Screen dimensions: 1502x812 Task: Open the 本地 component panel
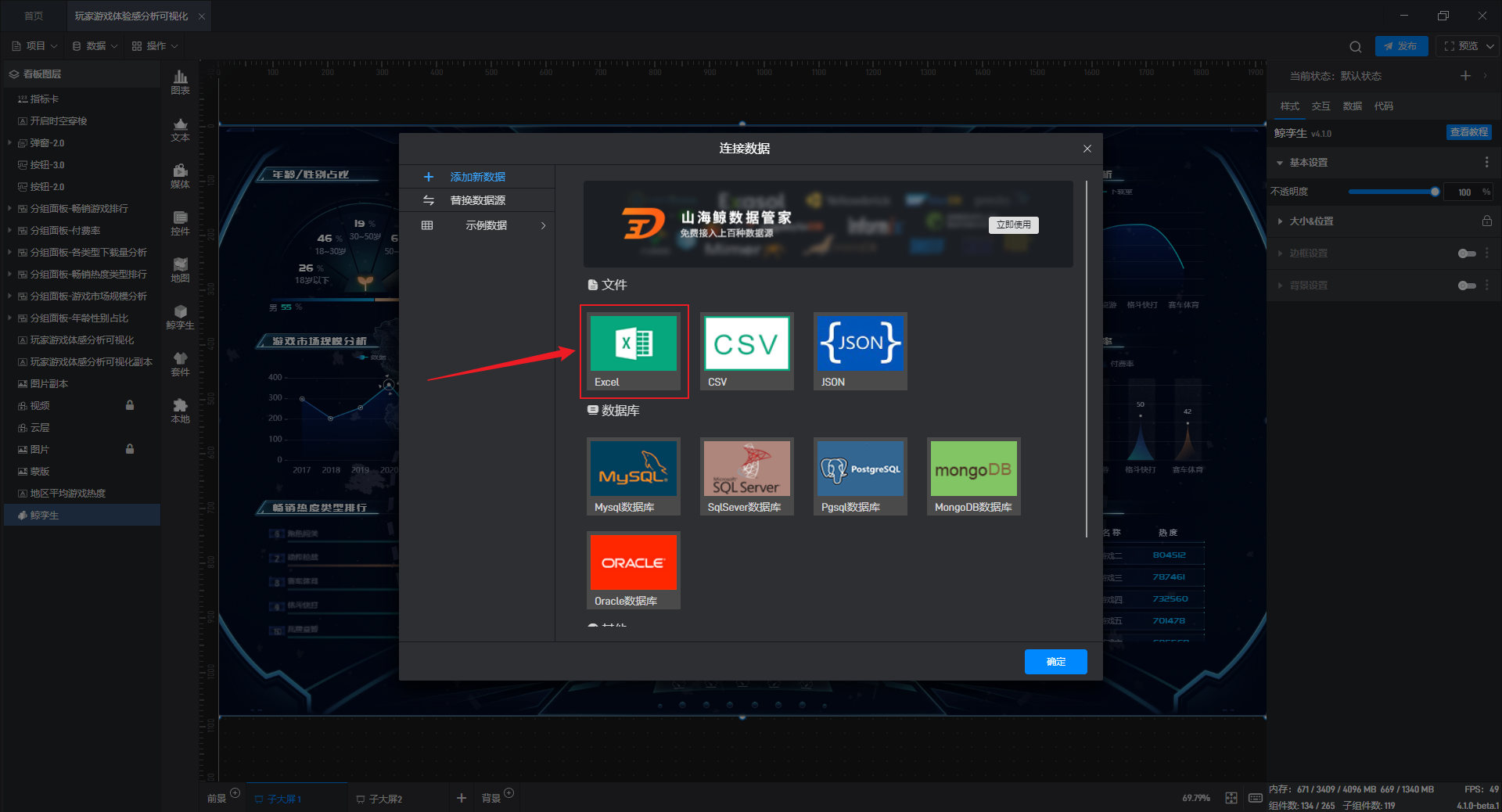pos(180,411)
